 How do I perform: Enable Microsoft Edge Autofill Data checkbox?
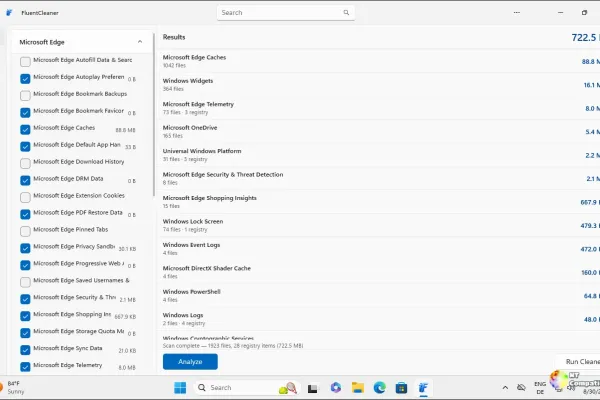tap(25, 61)
